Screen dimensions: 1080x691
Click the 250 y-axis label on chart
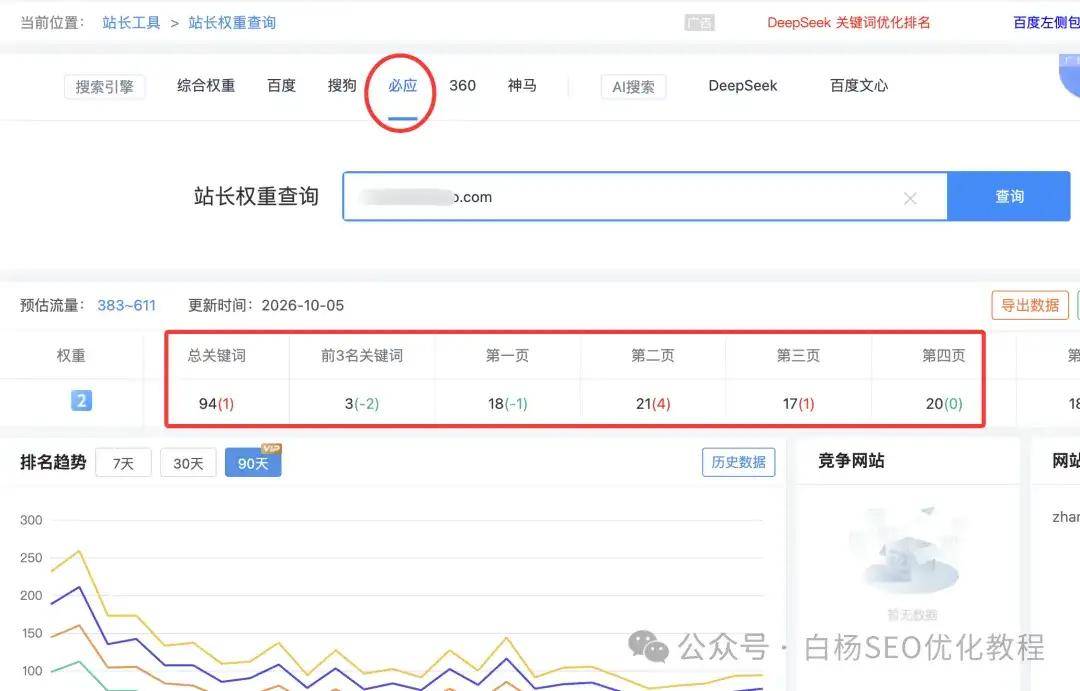click(x=31, y=558)
